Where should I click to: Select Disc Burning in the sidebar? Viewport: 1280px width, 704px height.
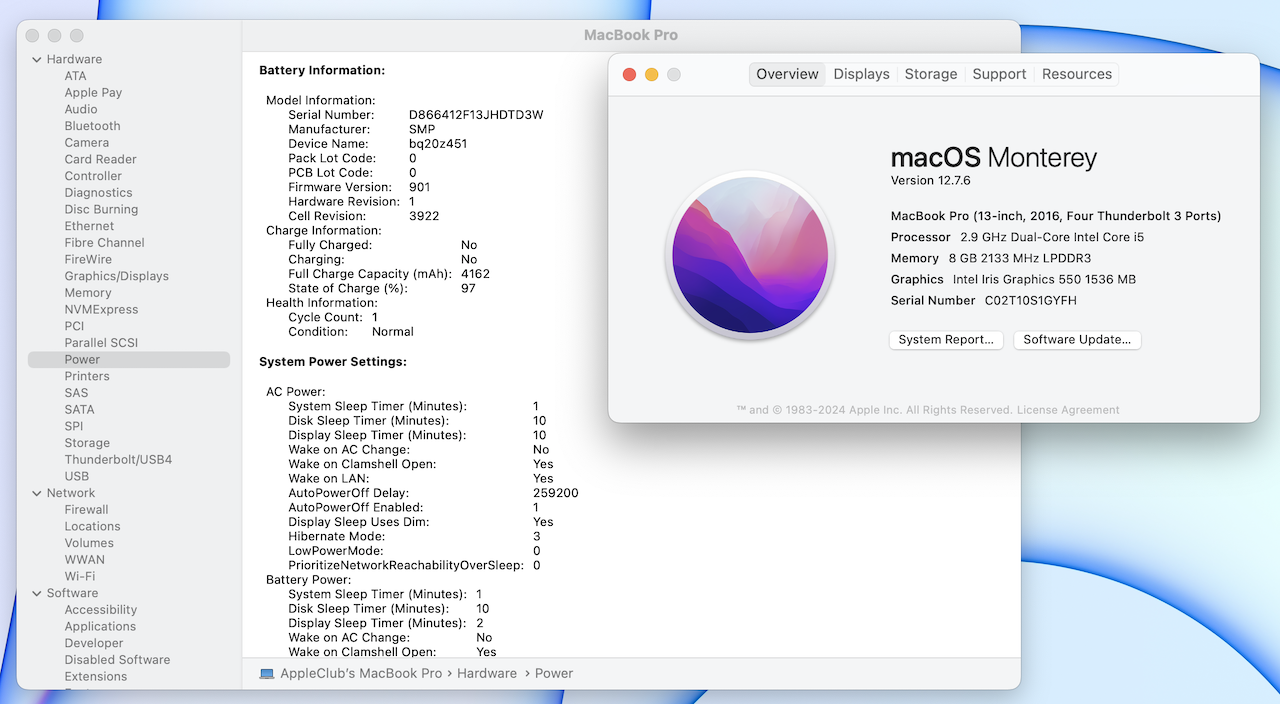pyautogui.click(x=101, y=209)
